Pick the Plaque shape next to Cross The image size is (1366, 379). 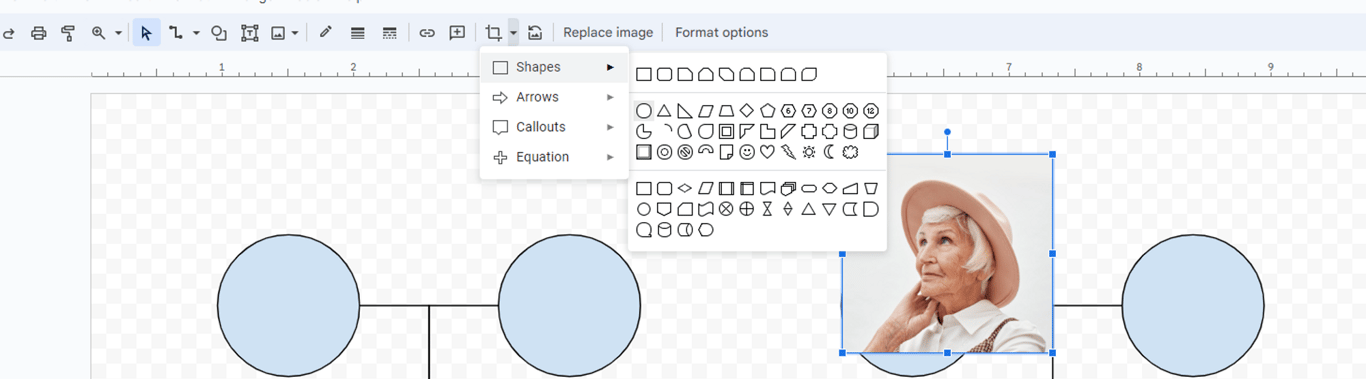[830, 131]
